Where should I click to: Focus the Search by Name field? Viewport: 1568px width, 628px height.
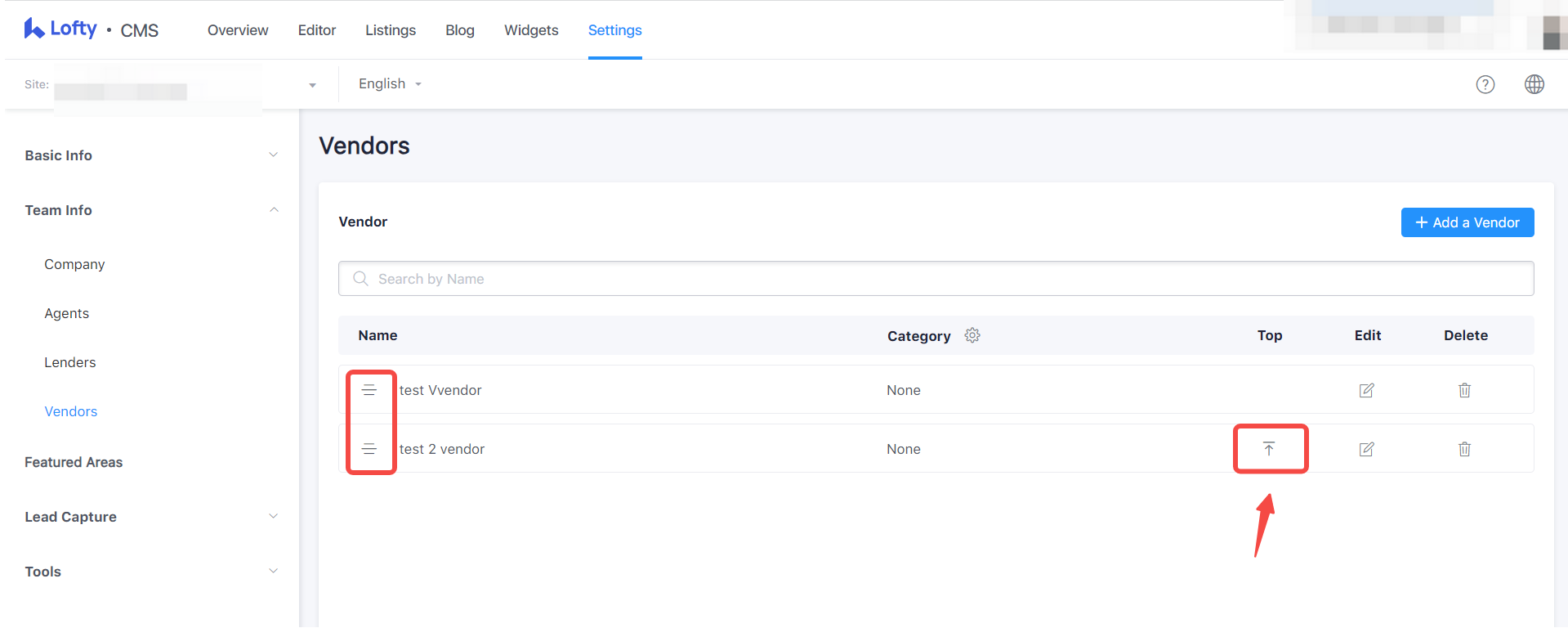(x=936, y=279)
